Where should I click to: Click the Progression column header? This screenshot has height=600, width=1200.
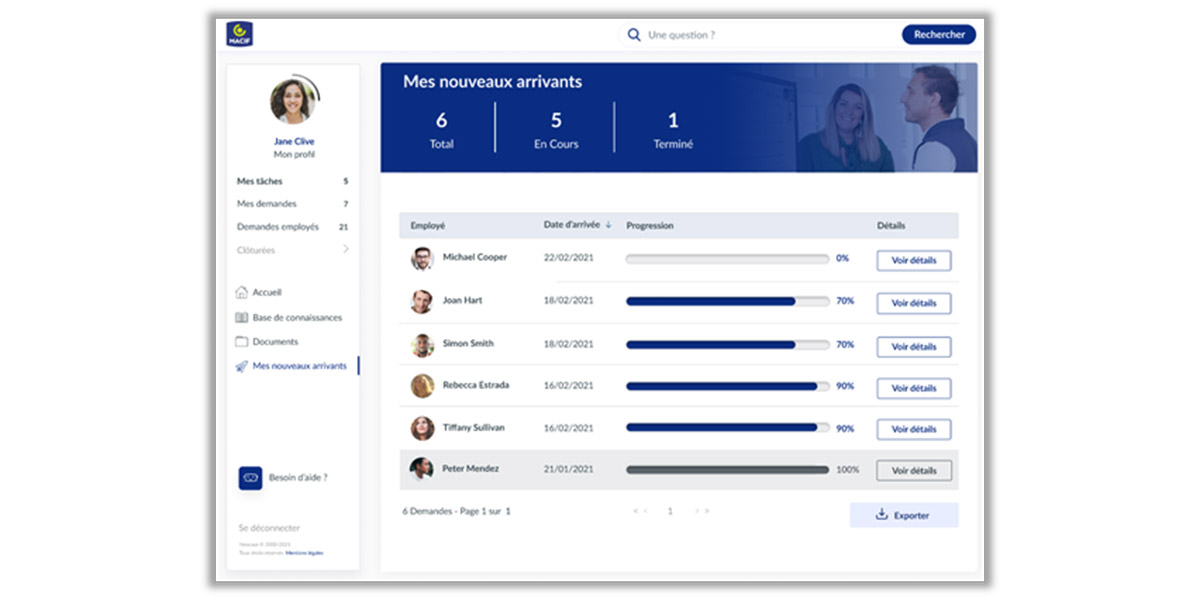[650, 226]
